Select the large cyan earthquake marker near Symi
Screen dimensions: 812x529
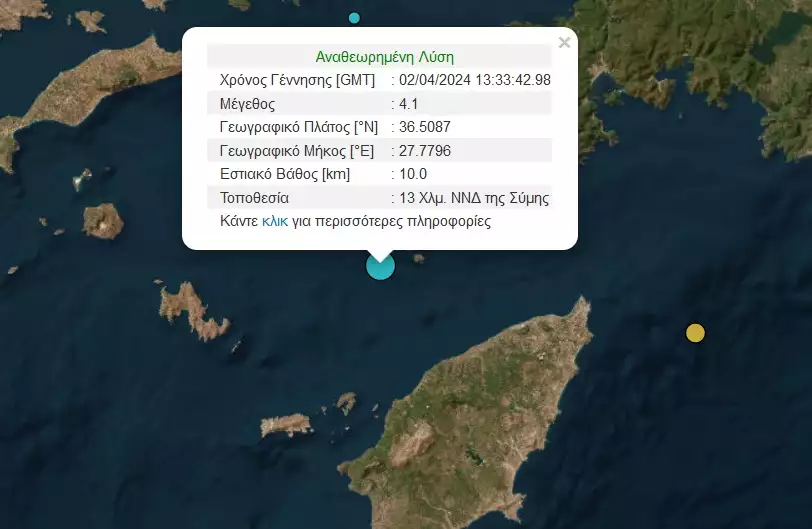point(381,266)
